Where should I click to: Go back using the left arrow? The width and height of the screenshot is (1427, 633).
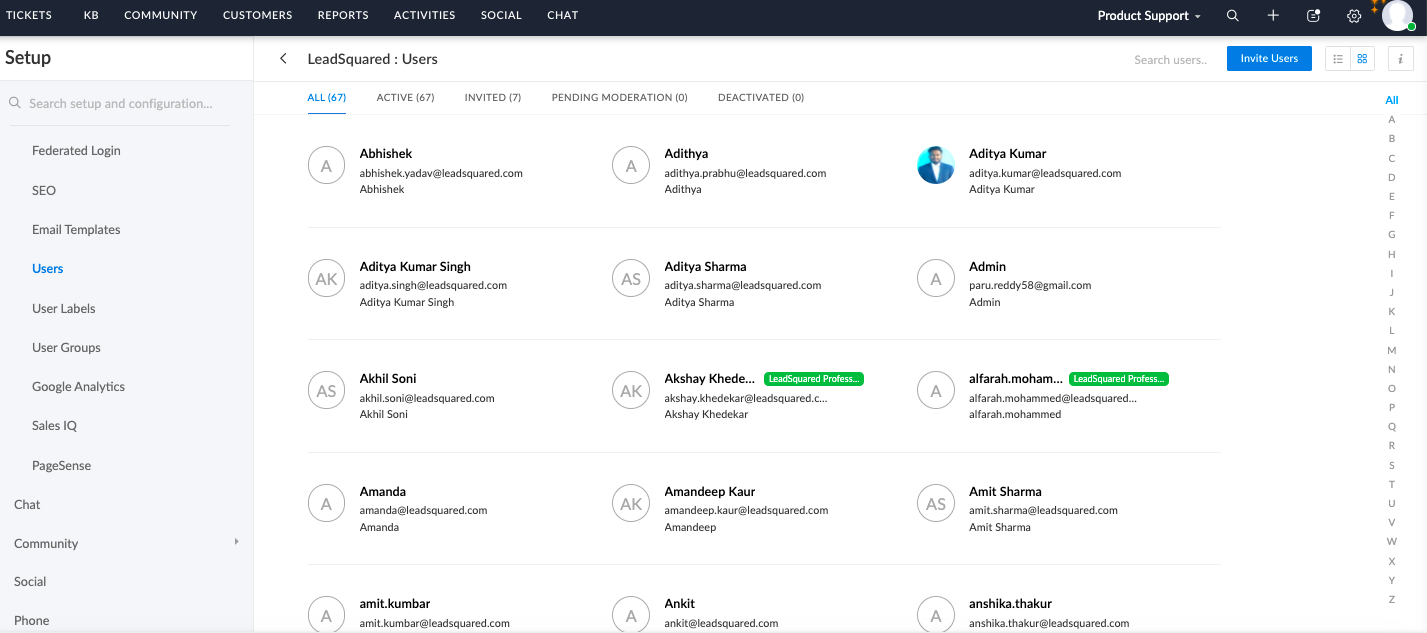(x=283, y=59)
